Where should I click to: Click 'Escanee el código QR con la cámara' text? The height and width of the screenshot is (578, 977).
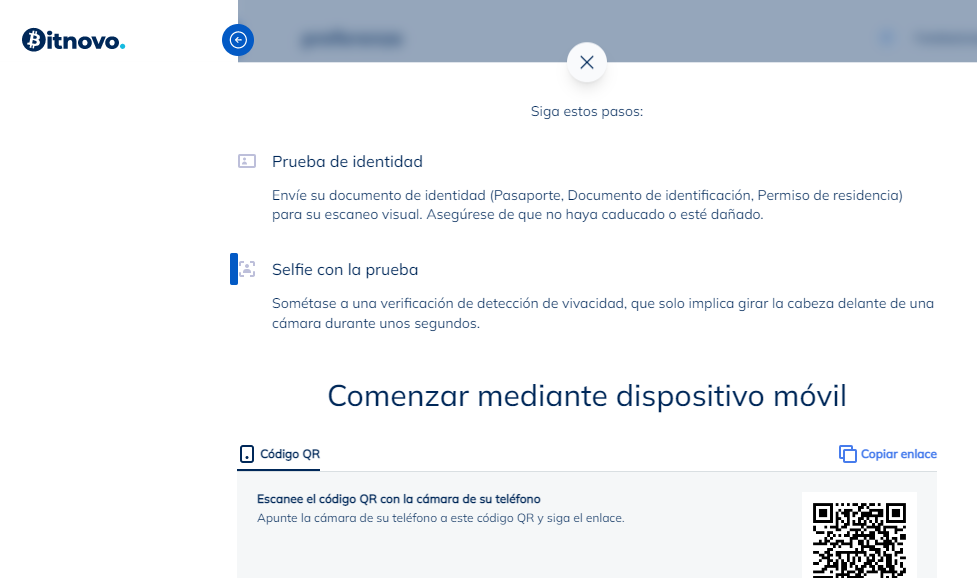(x=399, y=499)
